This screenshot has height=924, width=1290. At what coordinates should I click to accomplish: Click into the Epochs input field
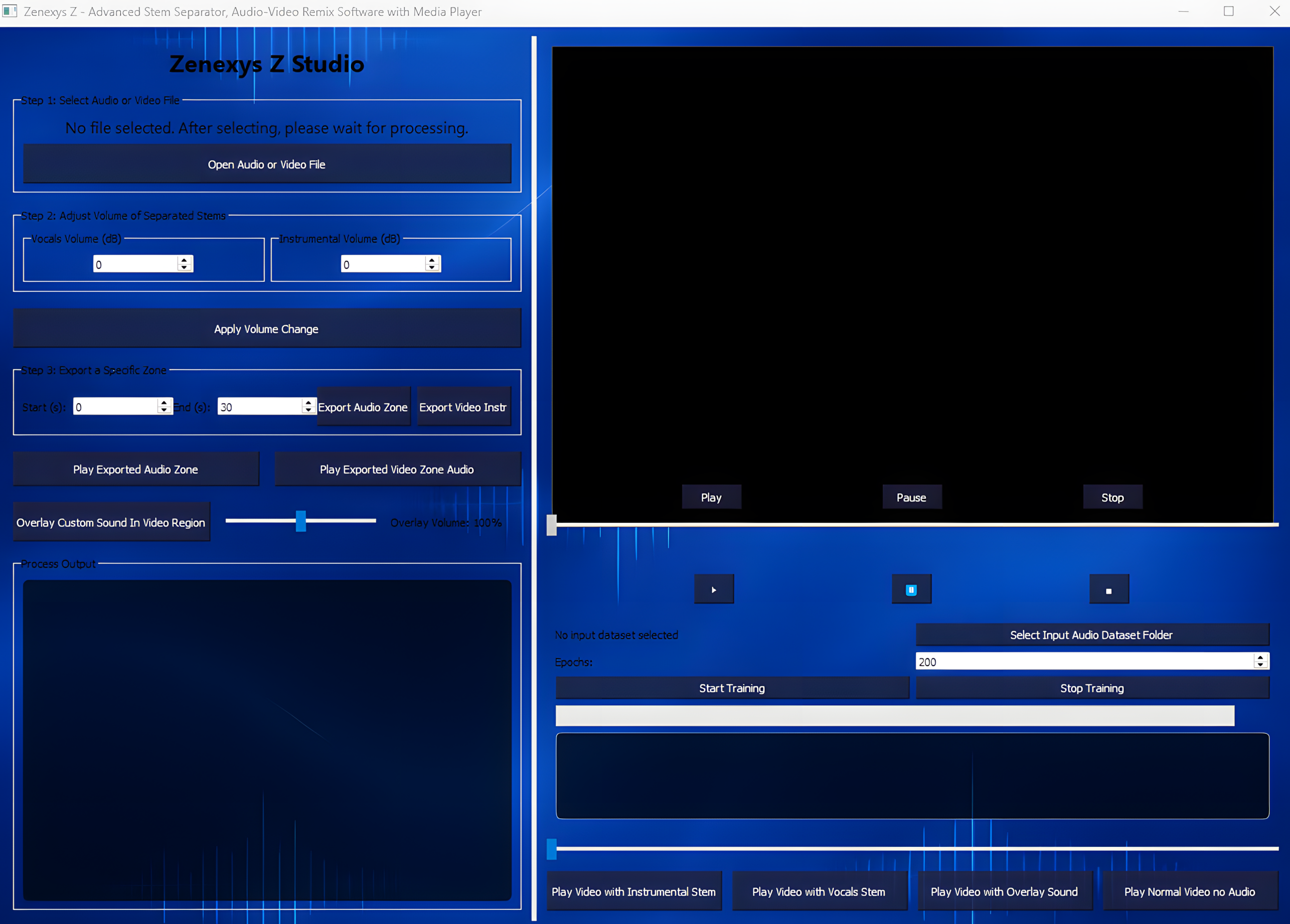pos(1081,661)
